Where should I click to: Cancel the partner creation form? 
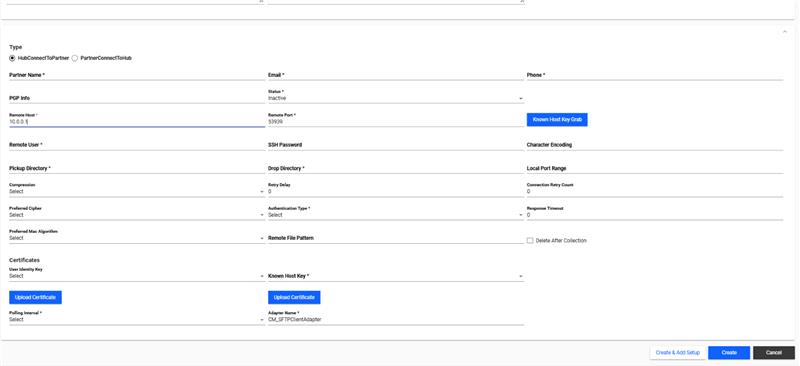click(774, 353)
